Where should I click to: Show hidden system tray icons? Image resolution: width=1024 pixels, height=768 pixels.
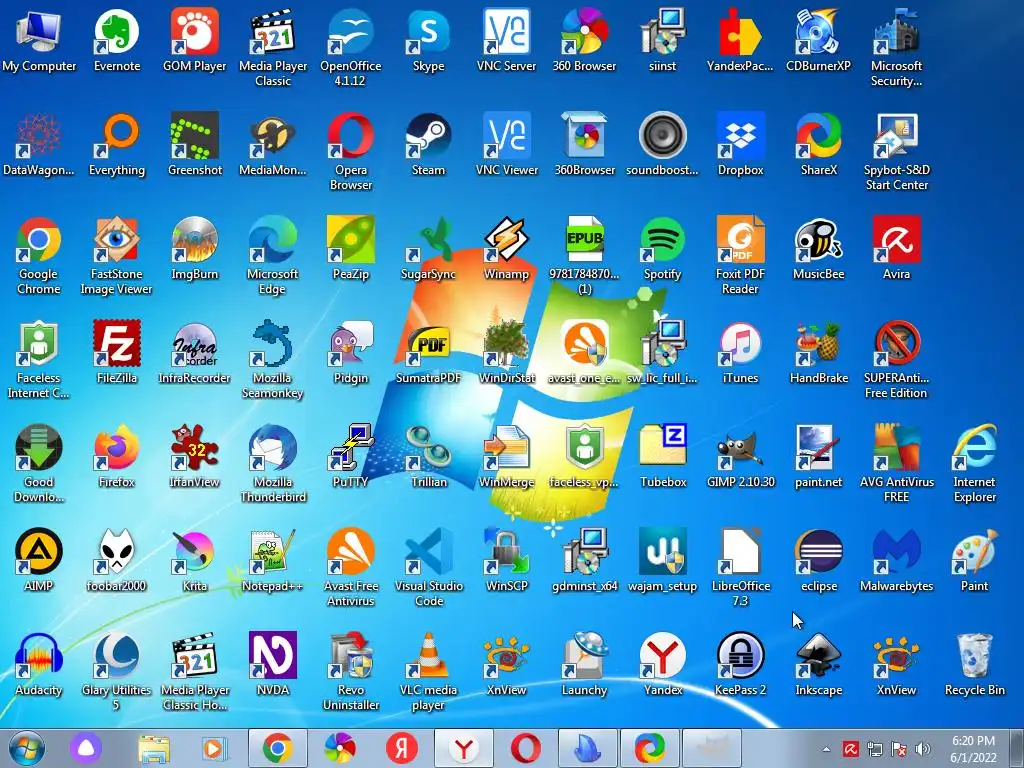(827, 749)
